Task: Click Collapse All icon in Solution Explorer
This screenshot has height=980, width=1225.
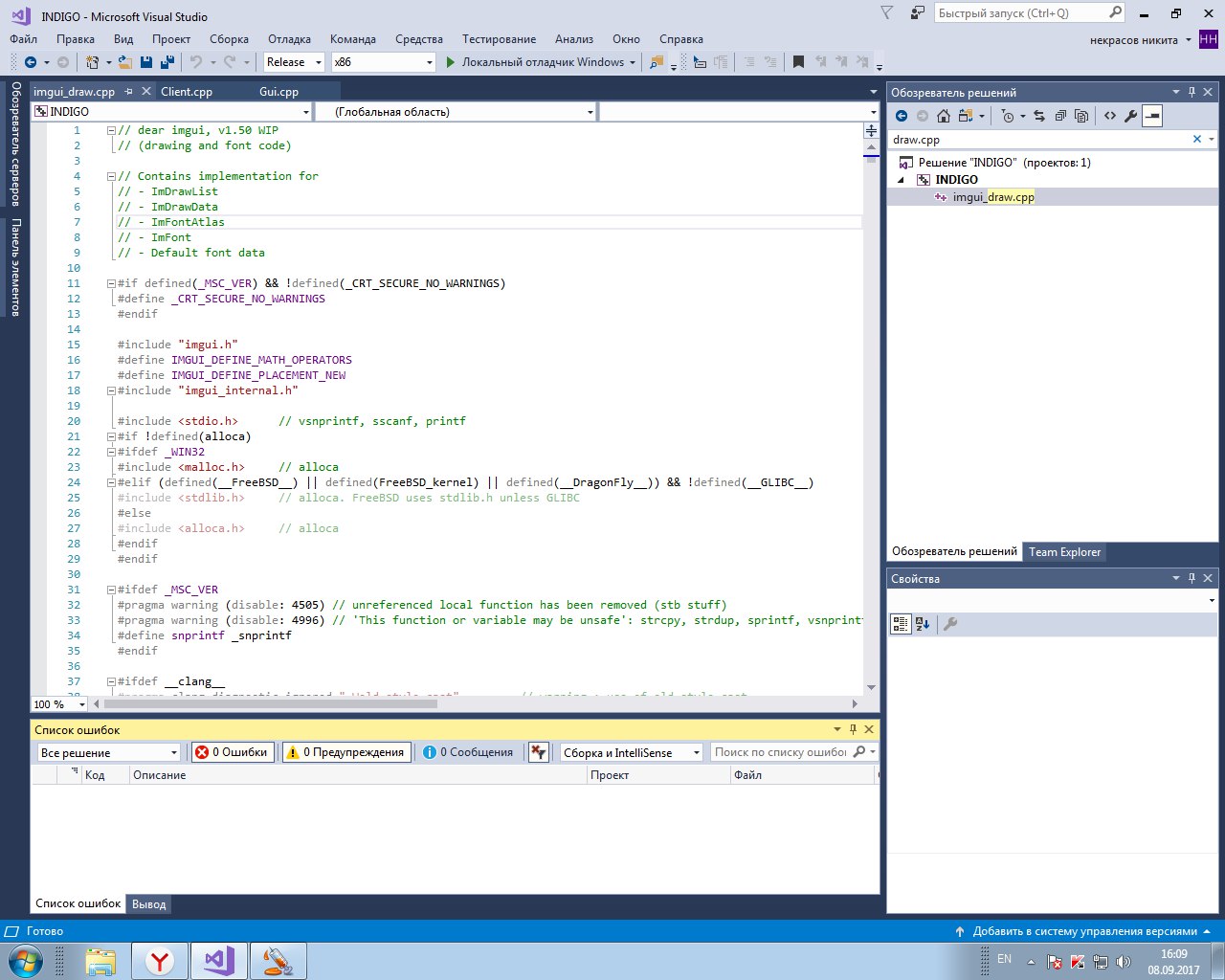Action: 1060,116
